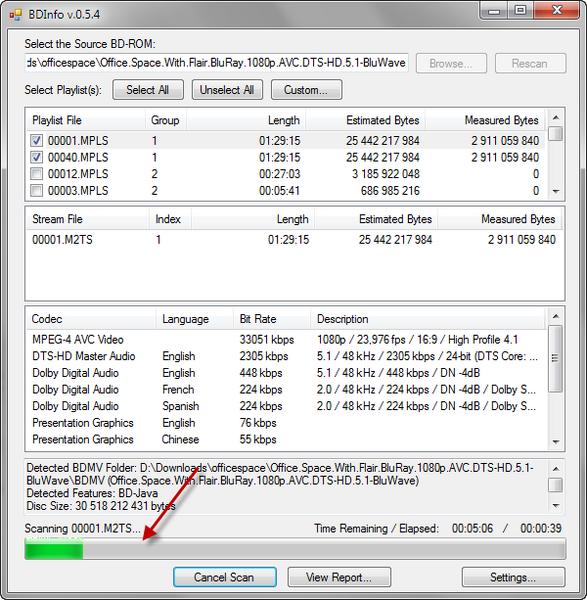This screenshot has width=587, height=600.
Task: Click log panel scroll-down arrow
Action: coord(556,505)
